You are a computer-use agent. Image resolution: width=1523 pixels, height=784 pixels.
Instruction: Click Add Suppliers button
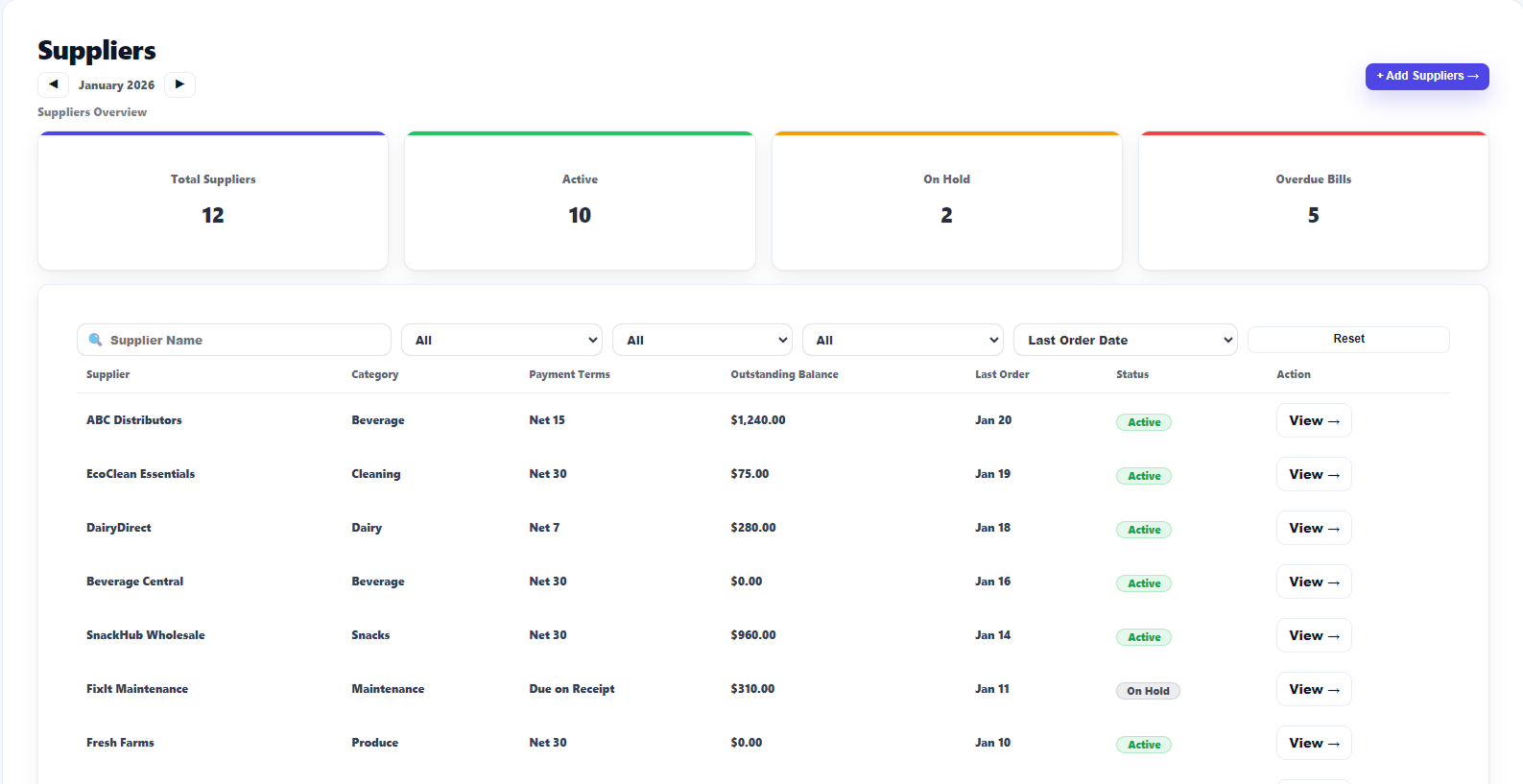(1427, 76)
